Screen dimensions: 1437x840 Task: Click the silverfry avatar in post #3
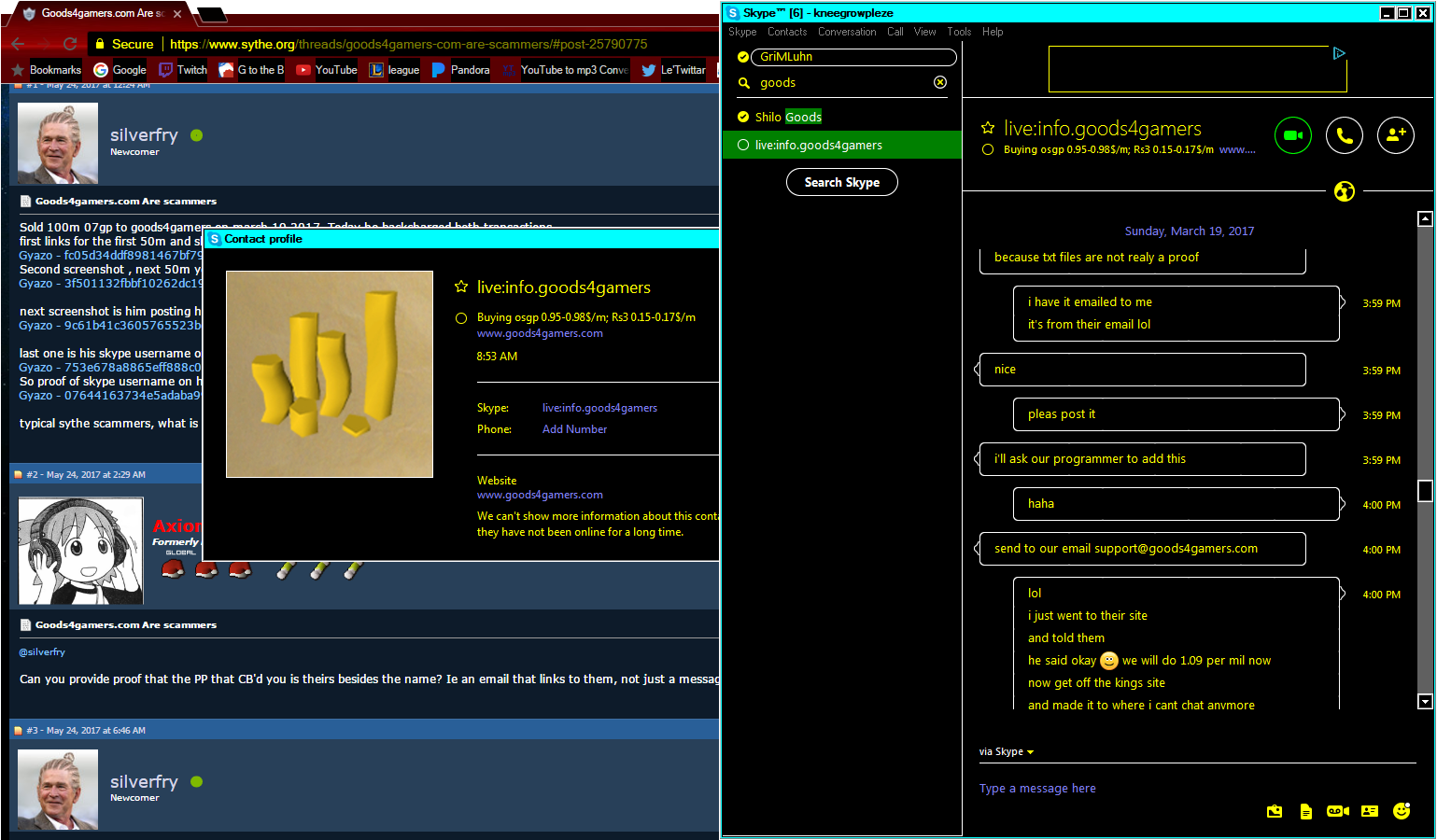(58, 790)
